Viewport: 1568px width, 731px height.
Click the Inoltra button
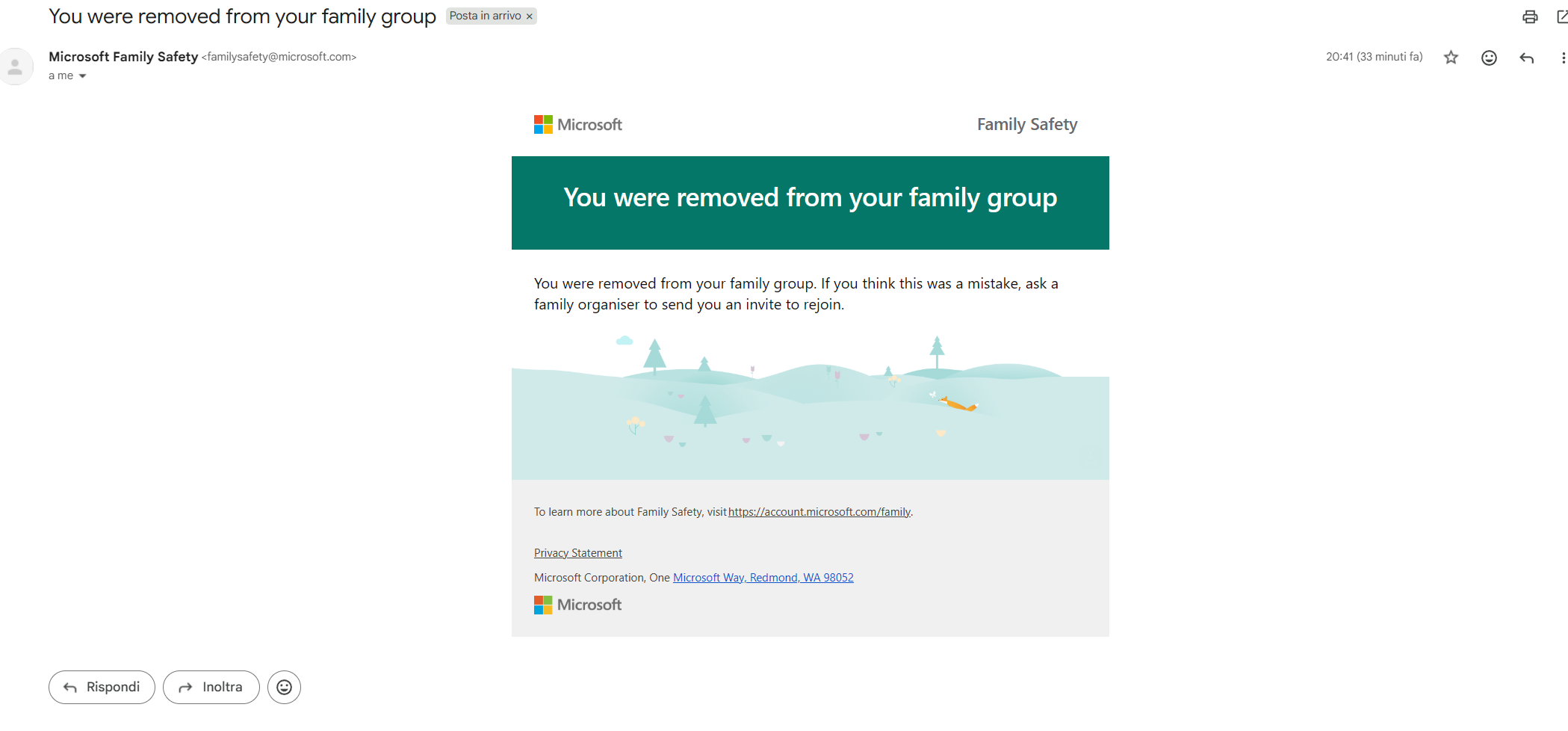pos(211,687)
